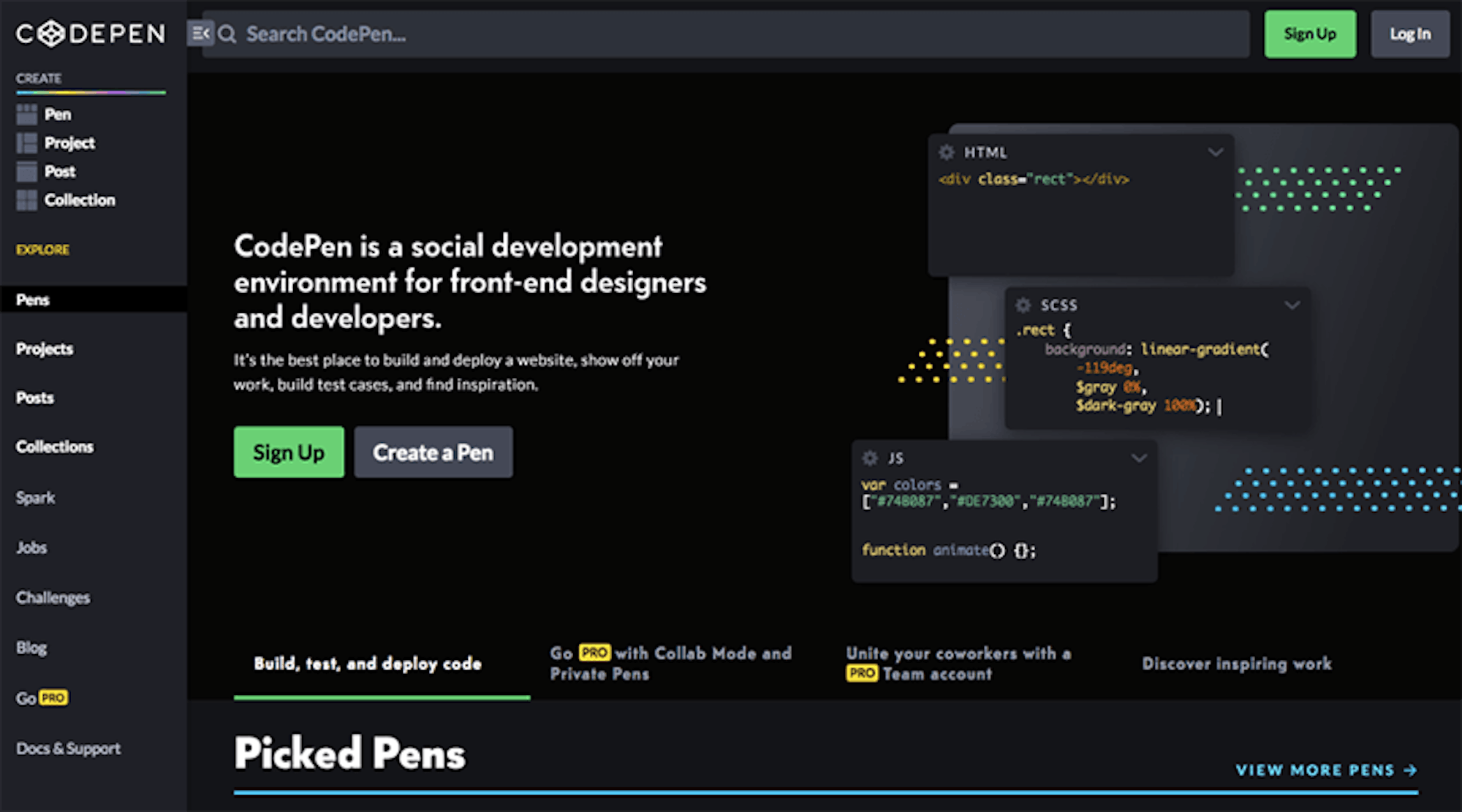
Task: Click the arrow next to View More Pens
Action: coord(1411,770)
